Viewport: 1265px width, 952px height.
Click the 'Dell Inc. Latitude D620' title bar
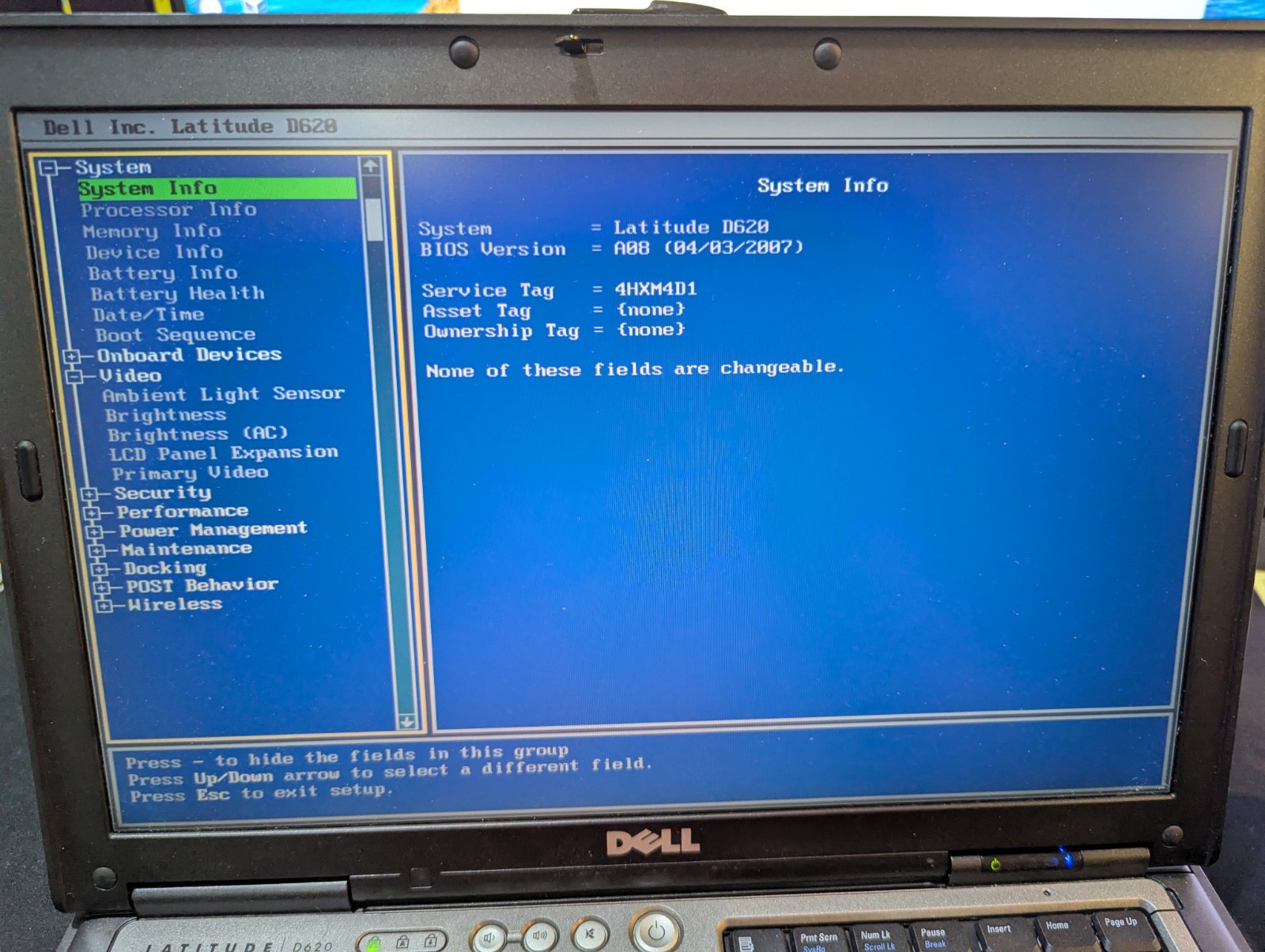pyautogui.click(x=190, y=127)
